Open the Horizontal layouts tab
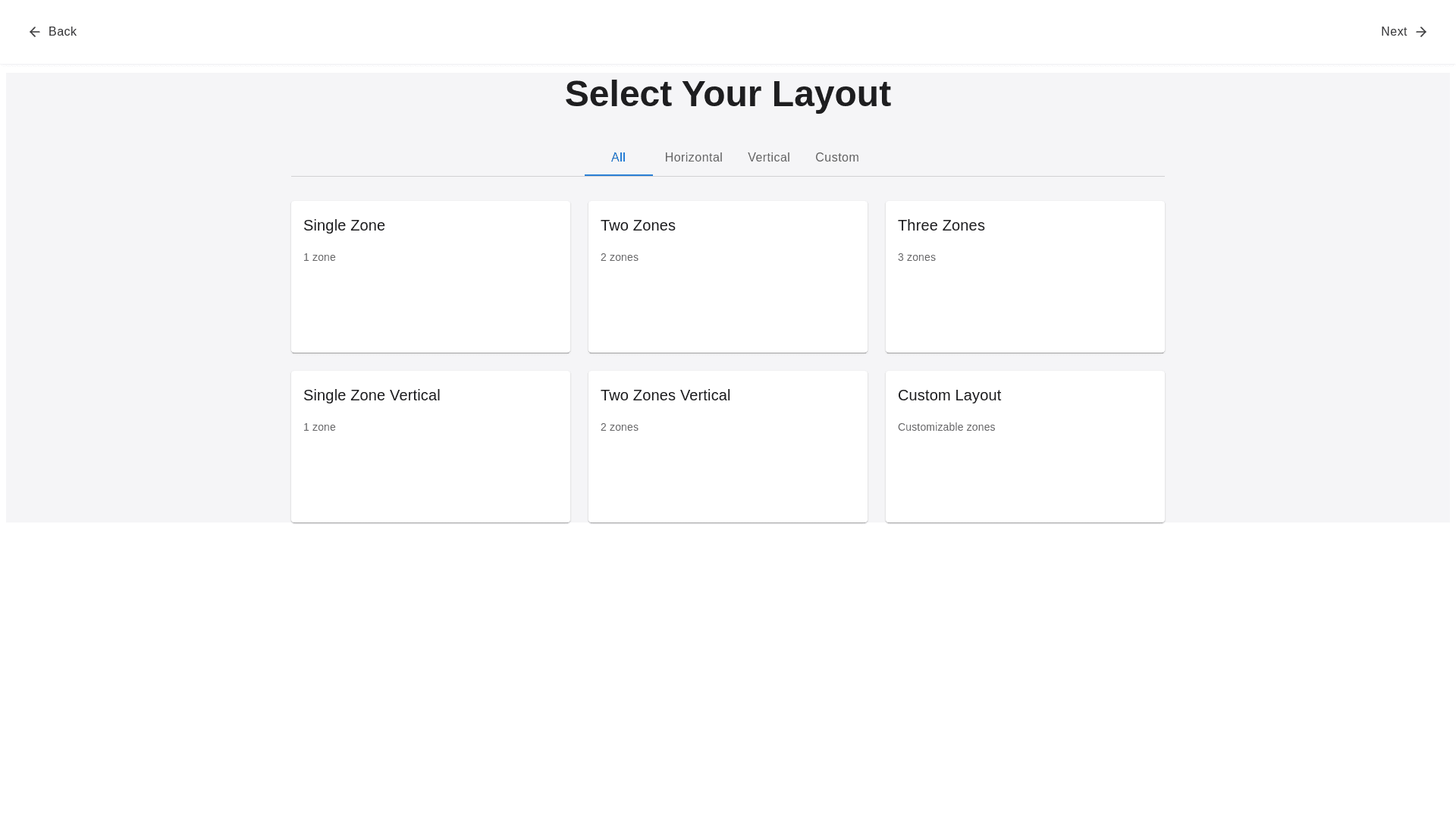Image resolution: width=1456 pixels, height=819 pixels. [x=693, y=158]
